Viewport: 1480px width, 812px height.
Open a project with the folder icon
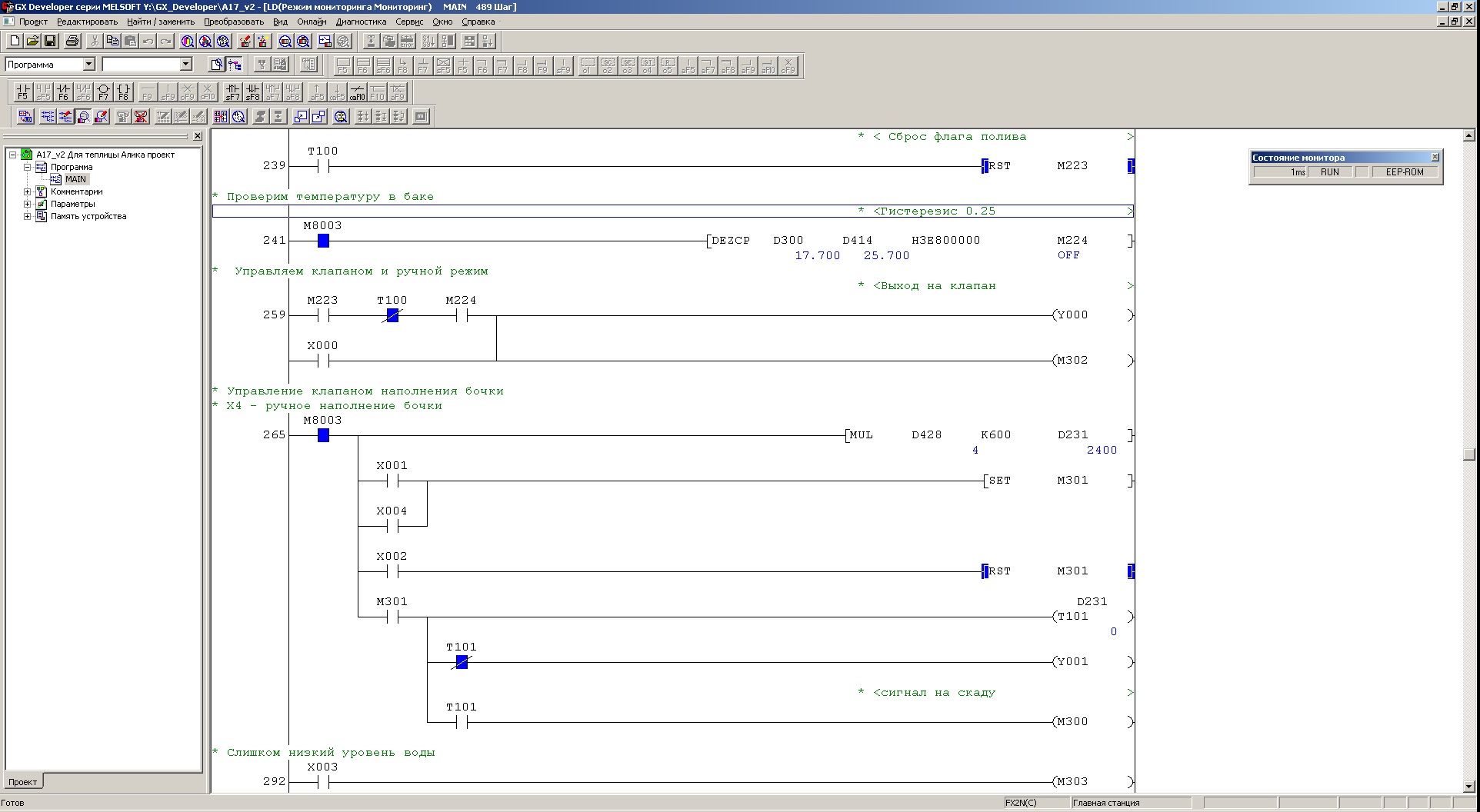(x=32, y=41)
